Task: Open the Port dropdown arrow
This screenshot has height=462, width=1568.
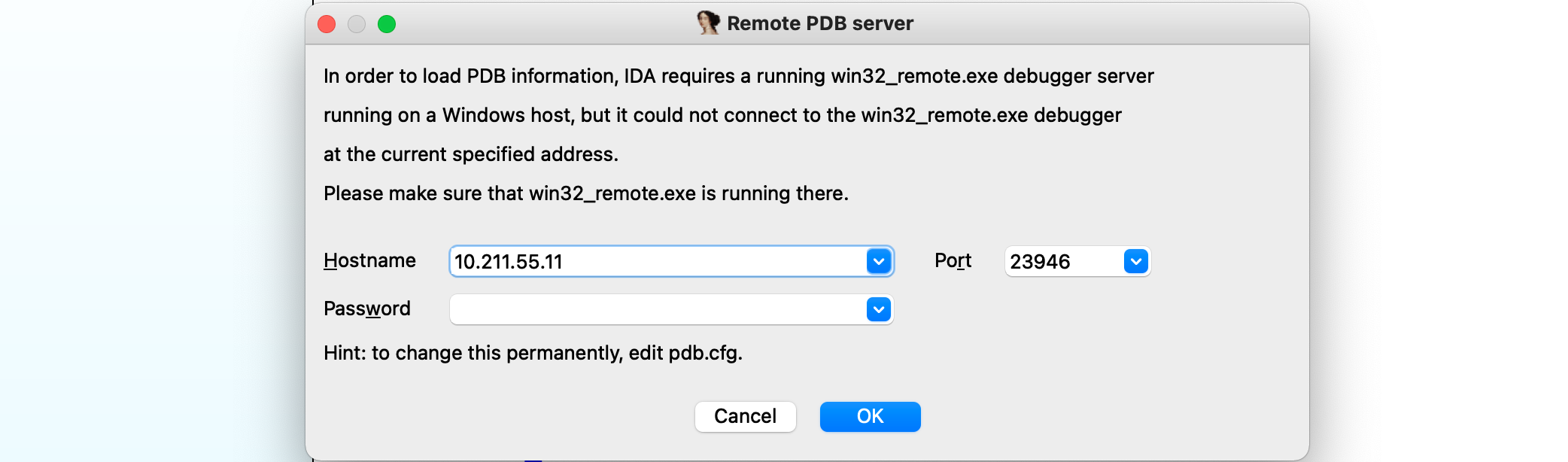Action: pyautogui.click(x=1135, y=261)
